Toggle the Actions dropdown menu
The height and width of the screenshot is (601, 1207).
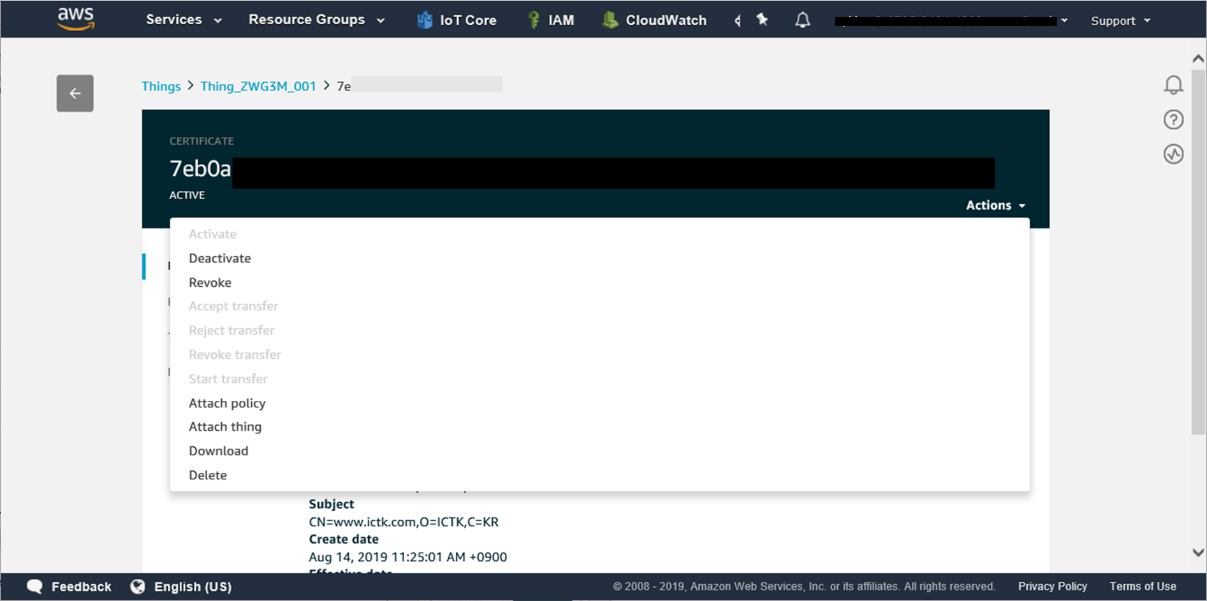point(995,205)
